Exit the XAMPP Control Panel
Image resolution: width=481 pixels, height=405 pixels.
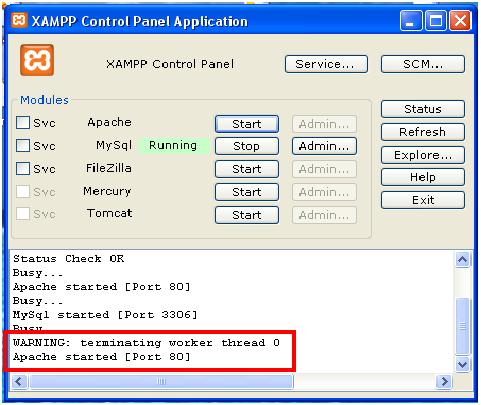coord(423,200)
